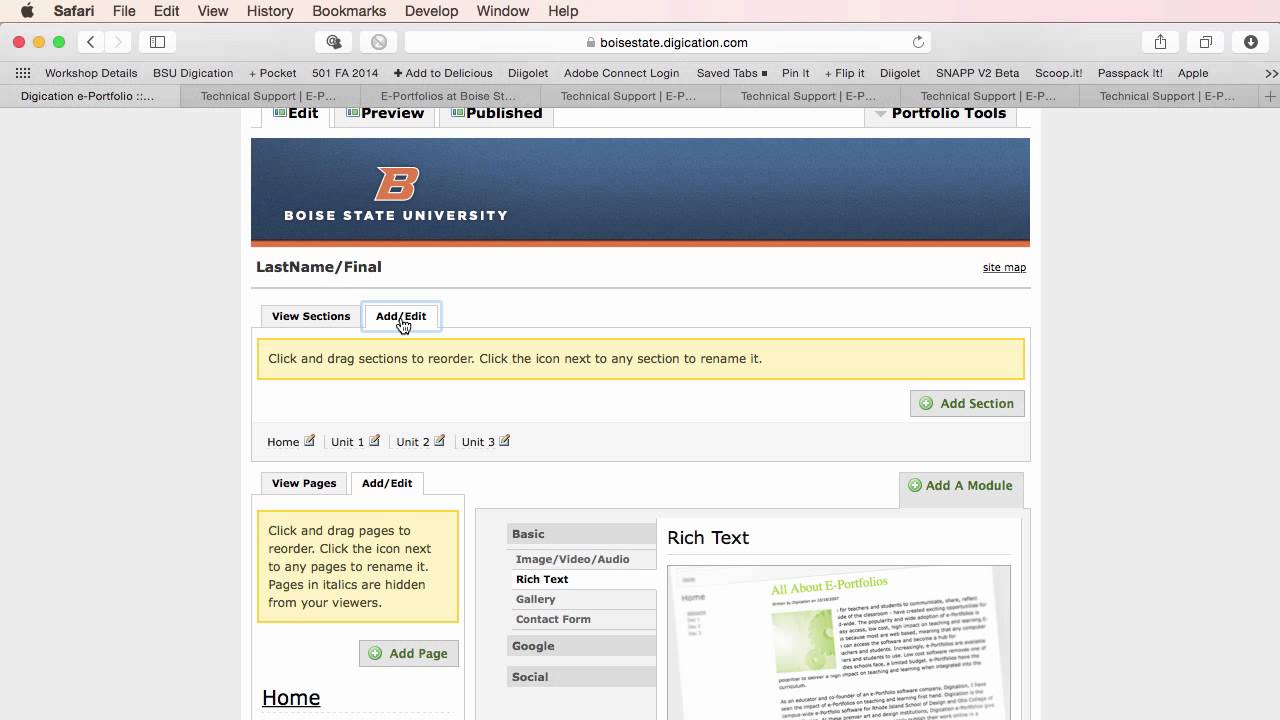
Task: Click the + Add to Delicious bookmarklet
Action: click(x=443, y=73)
